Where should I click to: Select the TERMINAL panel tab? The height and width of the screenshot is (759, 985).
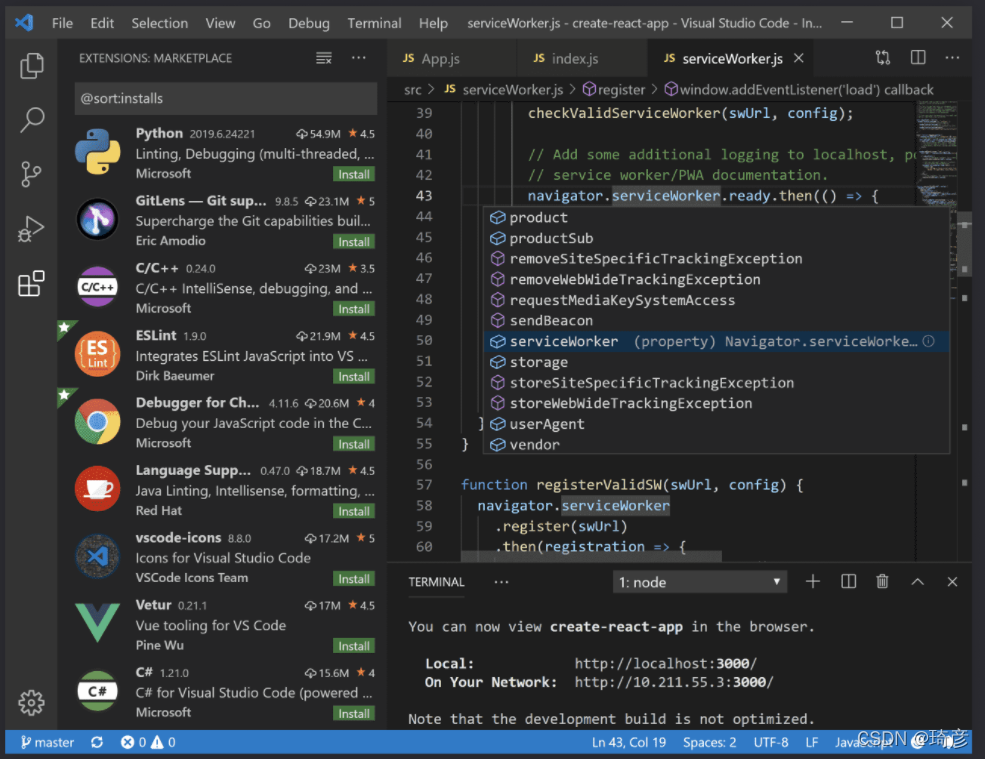coord(436,582)
